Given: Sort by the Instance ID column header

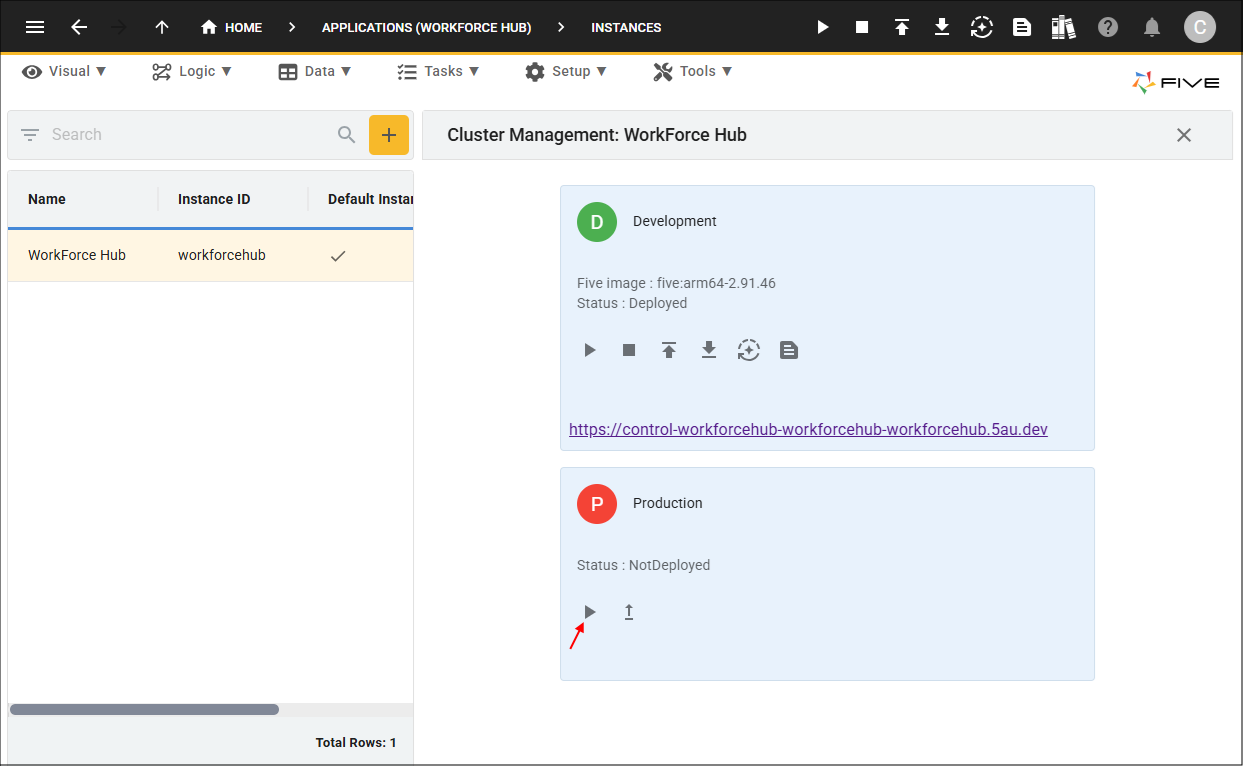Looking at the screenshot, I should pos(214,199).
